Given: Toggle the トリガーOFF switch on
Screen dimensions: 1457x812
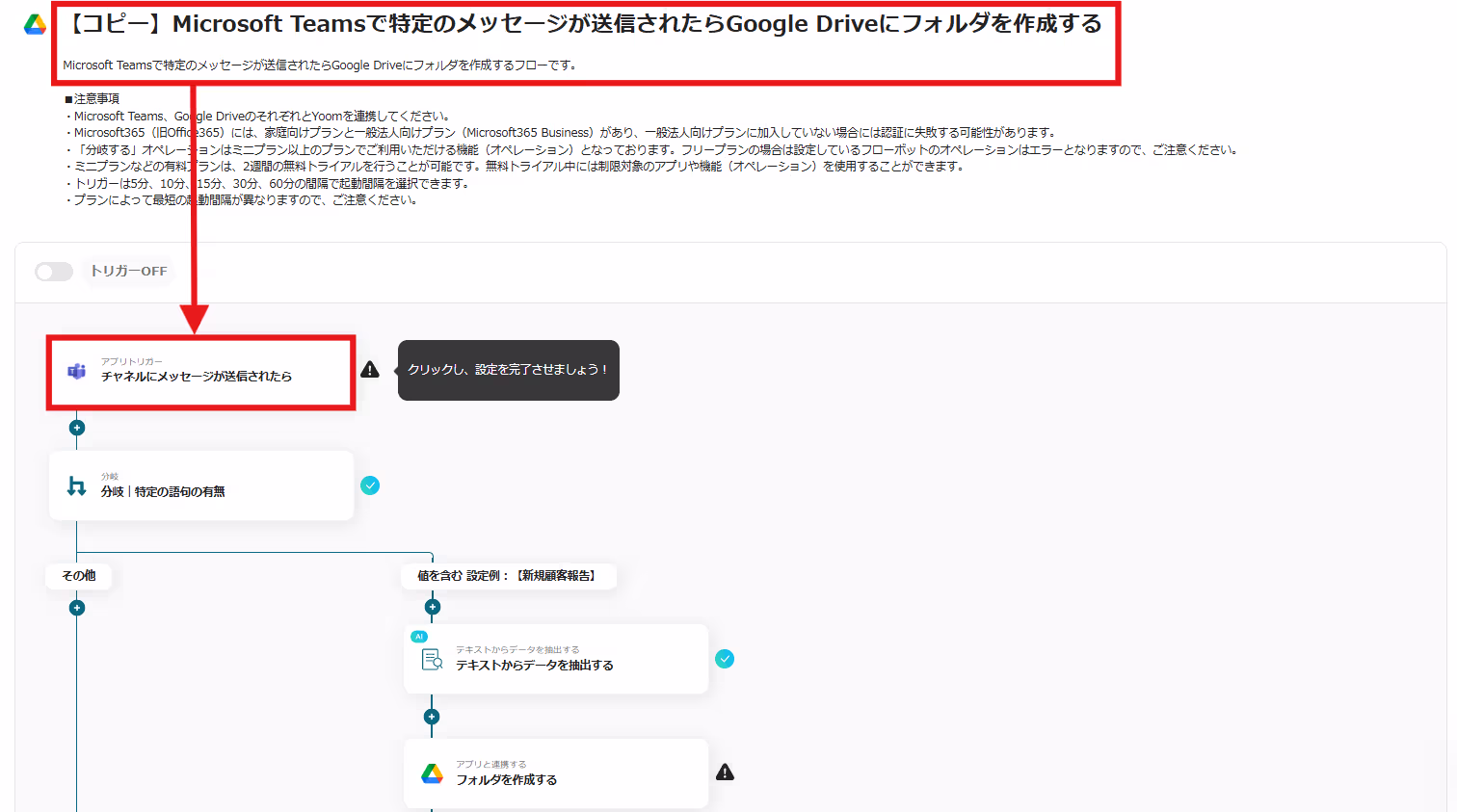Looking at the screenshot, I should [54, 272].
